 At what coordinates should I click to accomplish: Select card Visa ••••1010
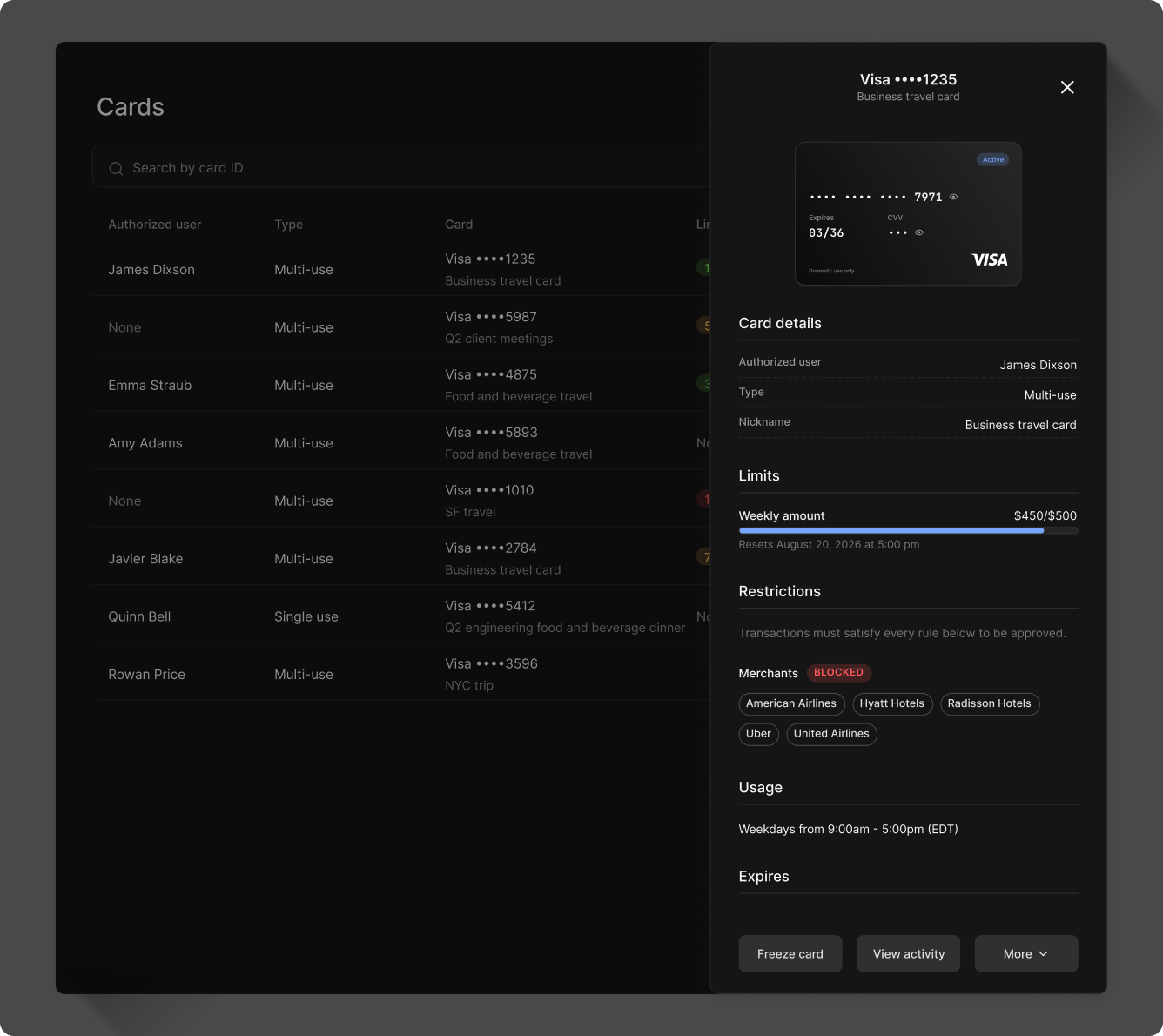(489, 490)
